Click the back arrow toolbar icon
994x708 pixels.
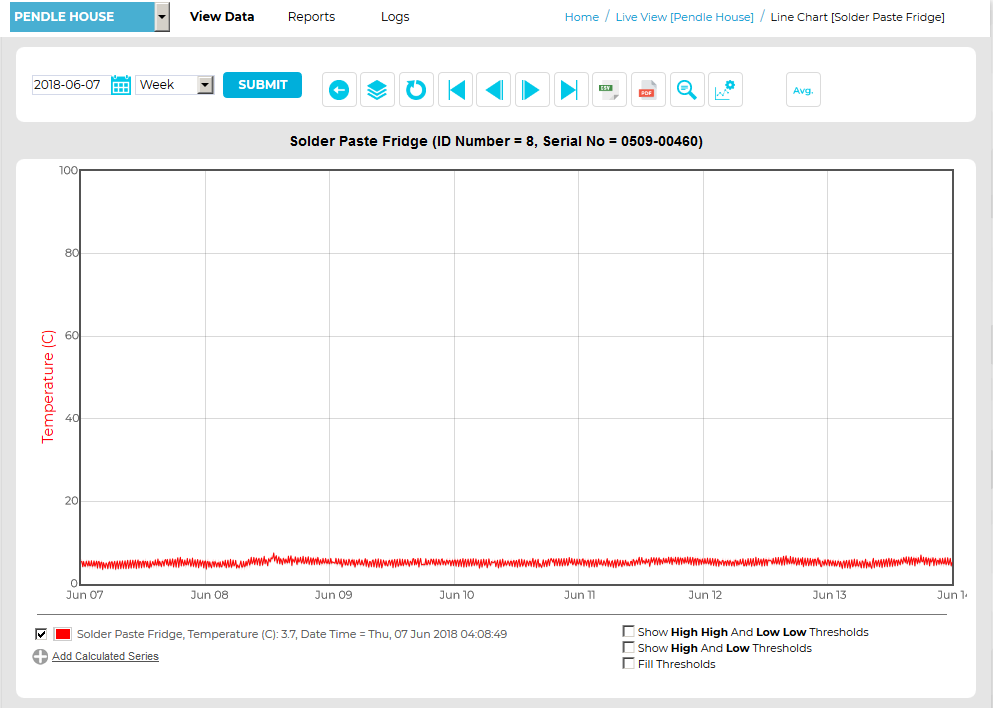pos(339,90)
